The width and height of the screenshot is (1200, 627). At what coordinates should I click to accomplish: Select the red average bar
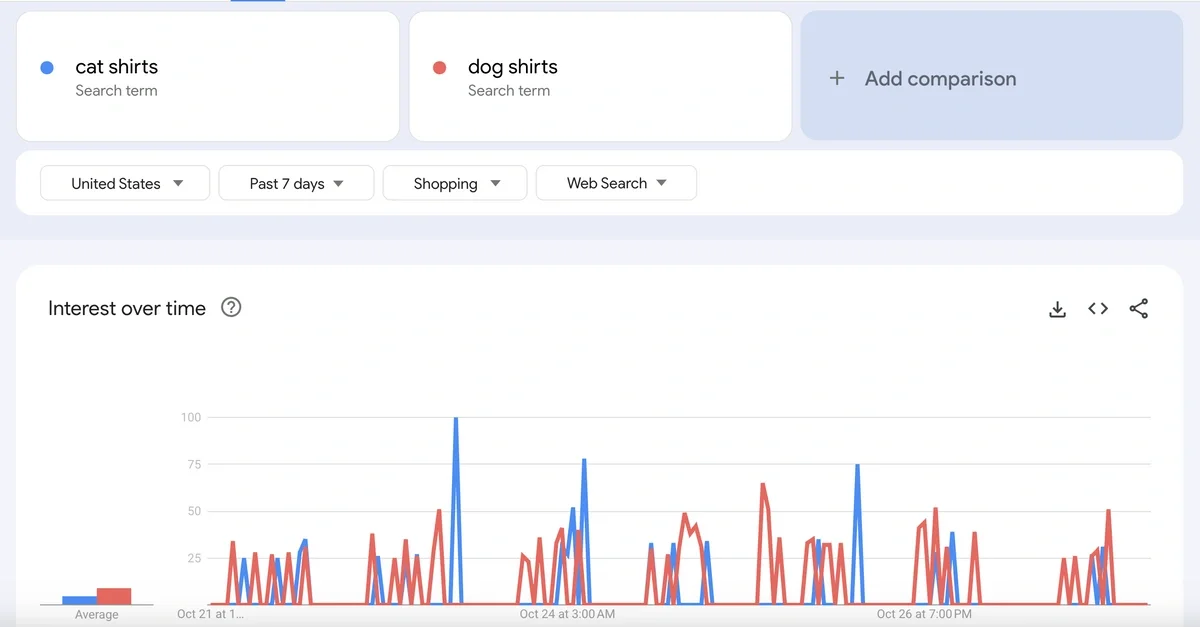click(114, 596)
